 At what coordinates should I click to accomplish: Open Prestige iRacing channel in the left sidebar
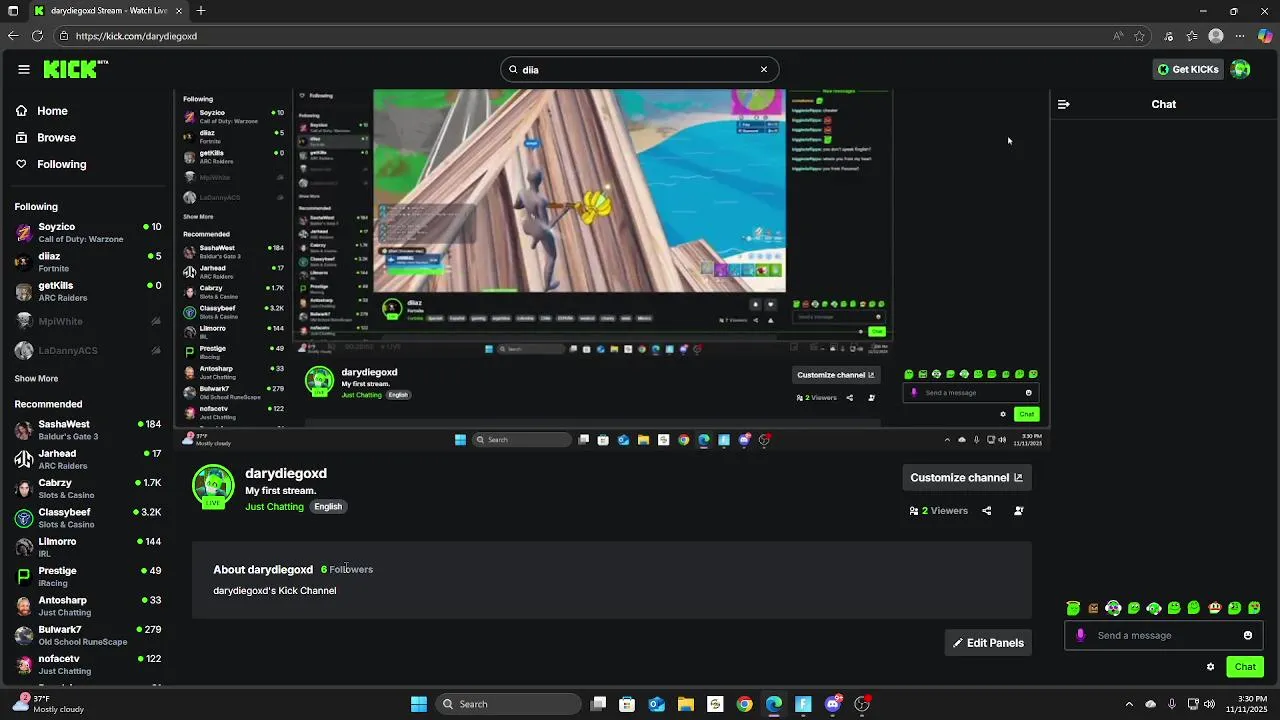pyautogui.click(x=88, y=576)
